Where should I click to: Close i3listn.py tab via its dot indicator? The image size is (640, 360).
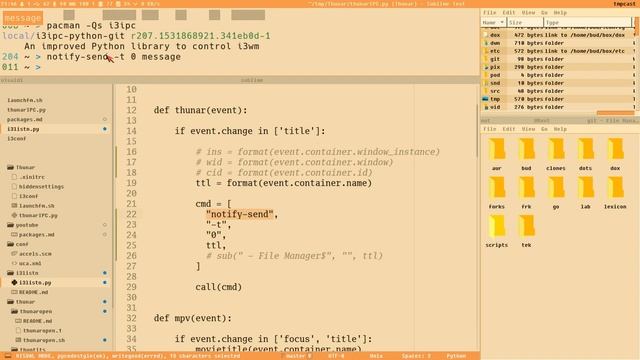pos(105,129)
